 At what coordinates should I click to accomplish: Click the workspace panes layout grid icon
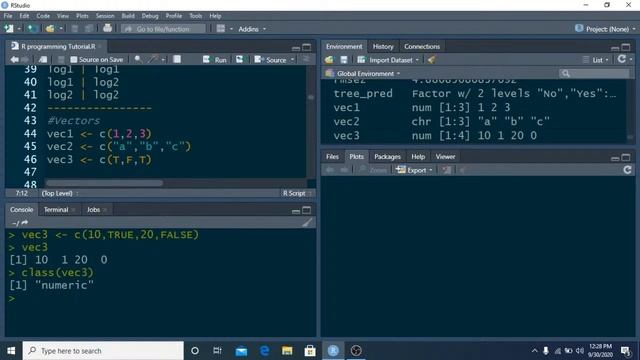pos(221,29)
